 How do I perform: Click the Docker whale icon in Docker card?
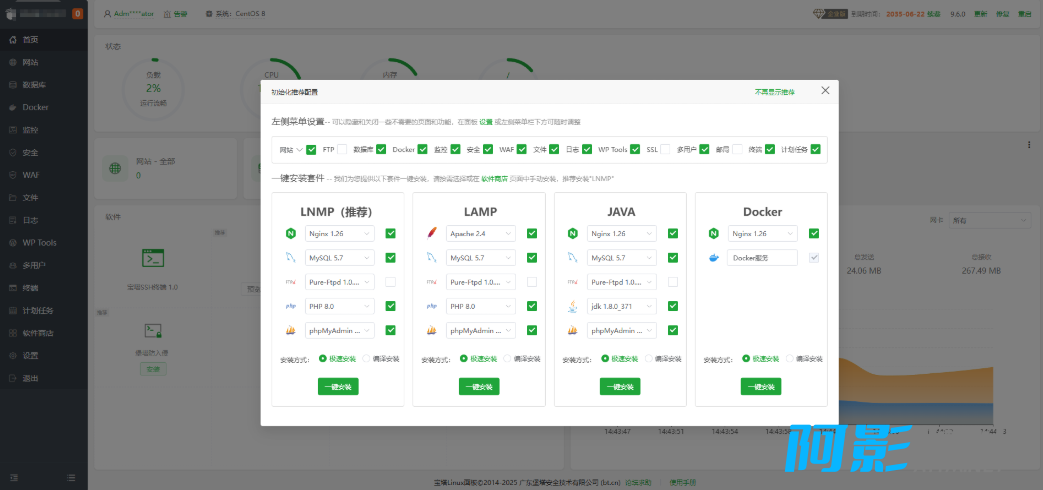(x=714, y=258)
